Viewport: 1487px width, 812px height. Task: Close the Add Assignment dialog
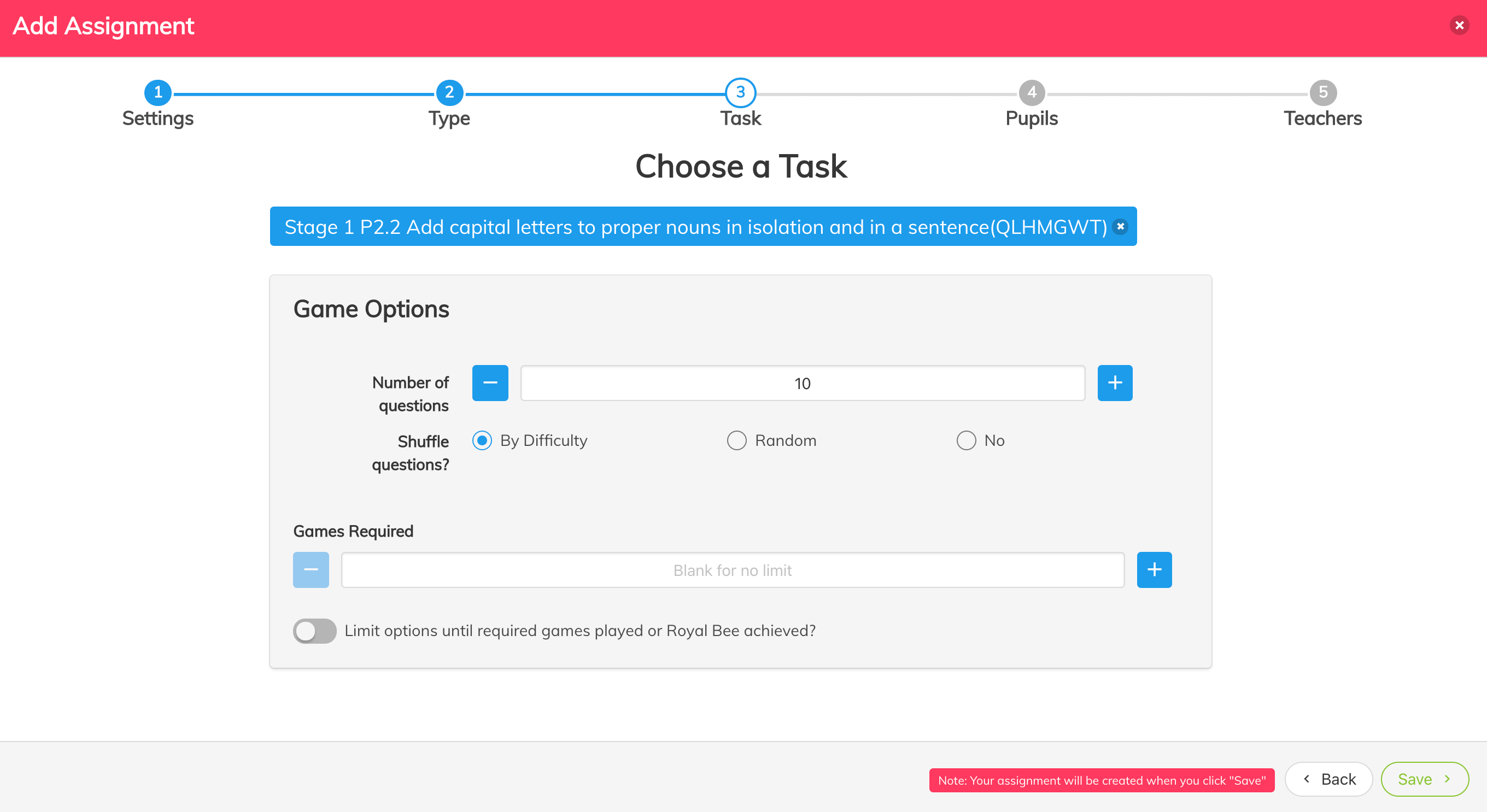[1459, 25]
